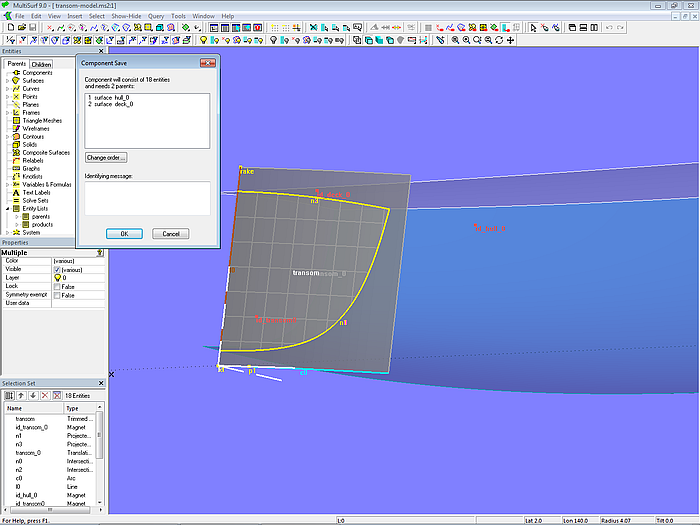Viewport: 700px width, 525px height.
Task: Enable the Symmetry exempt checkbox
Action: click(57, 295)
